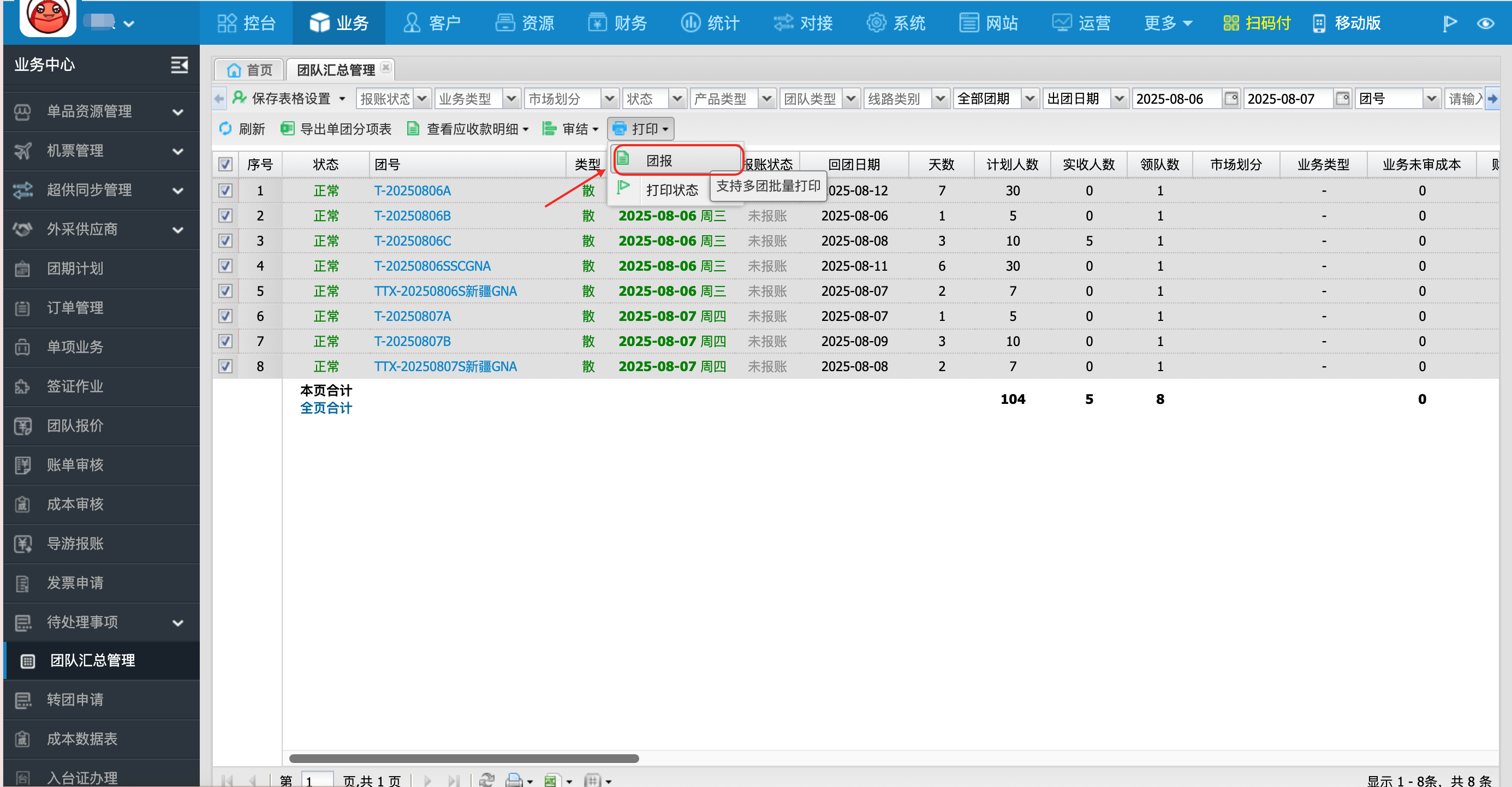Uncheck row 4 T-20250806SSCGNA checkbox
The image size is (1512, 787).
click(225, 266)
